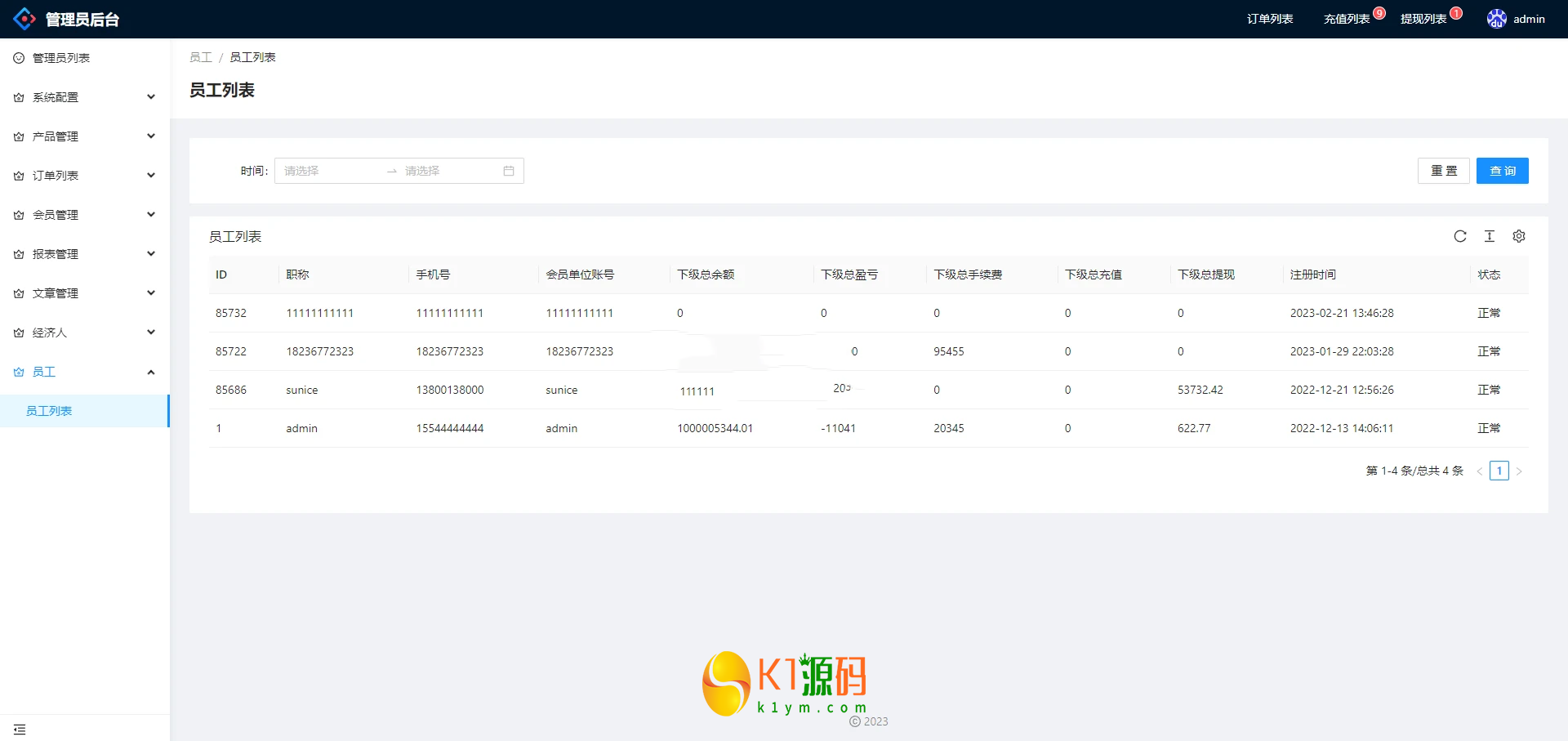Click the refresh icon above the table
Viewport: 1568px width, 741px height.
coord(1460,236)
